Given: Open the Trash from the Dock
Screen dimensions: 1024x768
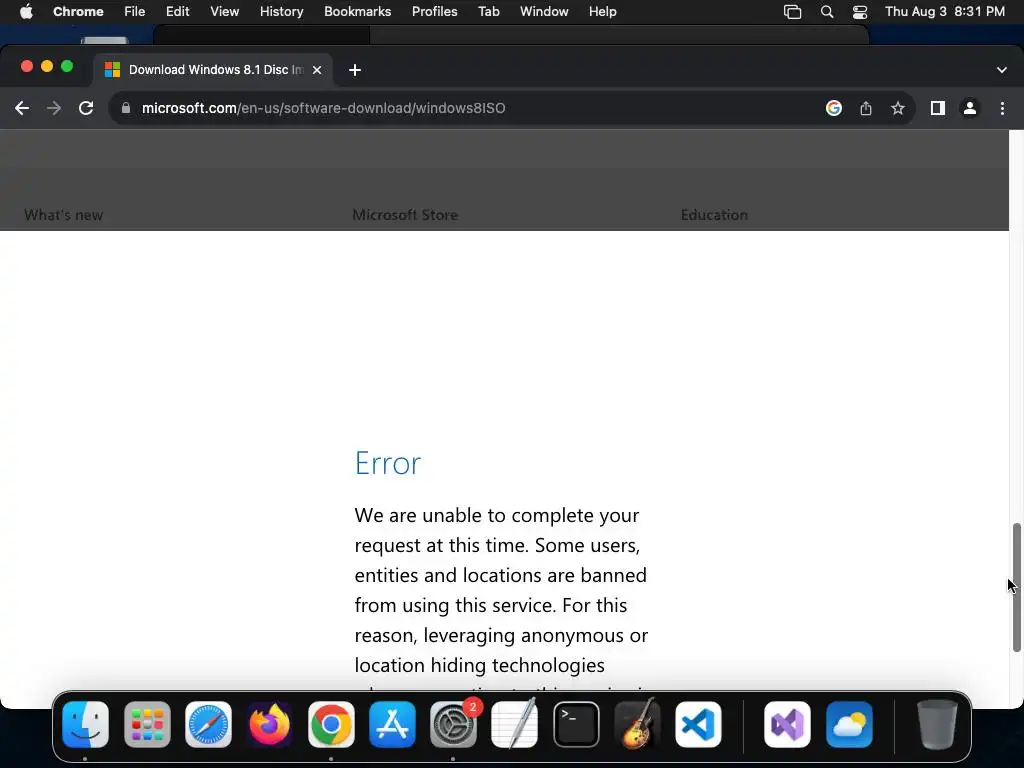Looking at the screenshot, I should pyautogui.click(x=937, y=724).
